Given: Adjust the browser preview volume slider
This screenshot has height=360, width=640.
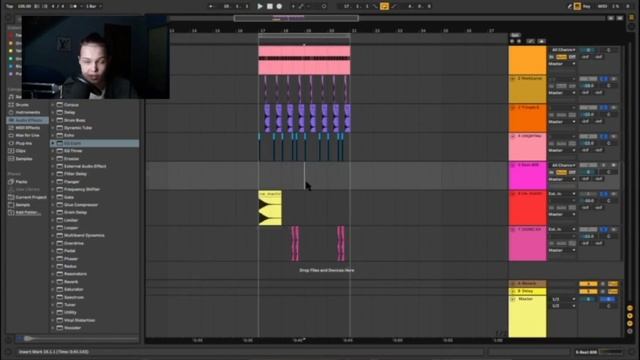Looking at the screenshot, I should 81,338.
